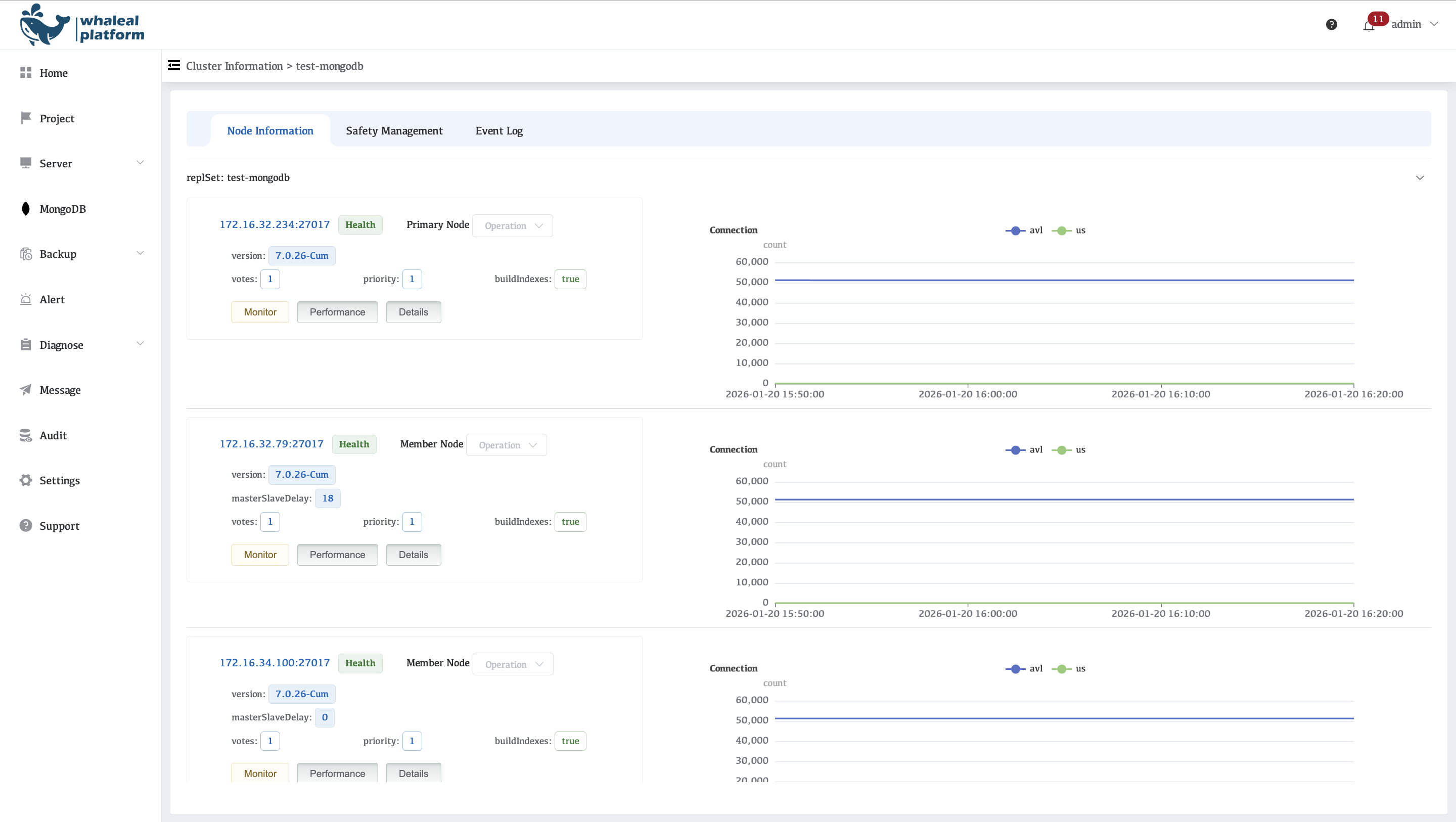Image resolution: width=1456 pixels, height=822 pixels.
Task: Open Operation dropdown for 172.16.34.100 node
Action: pos(513,664)
